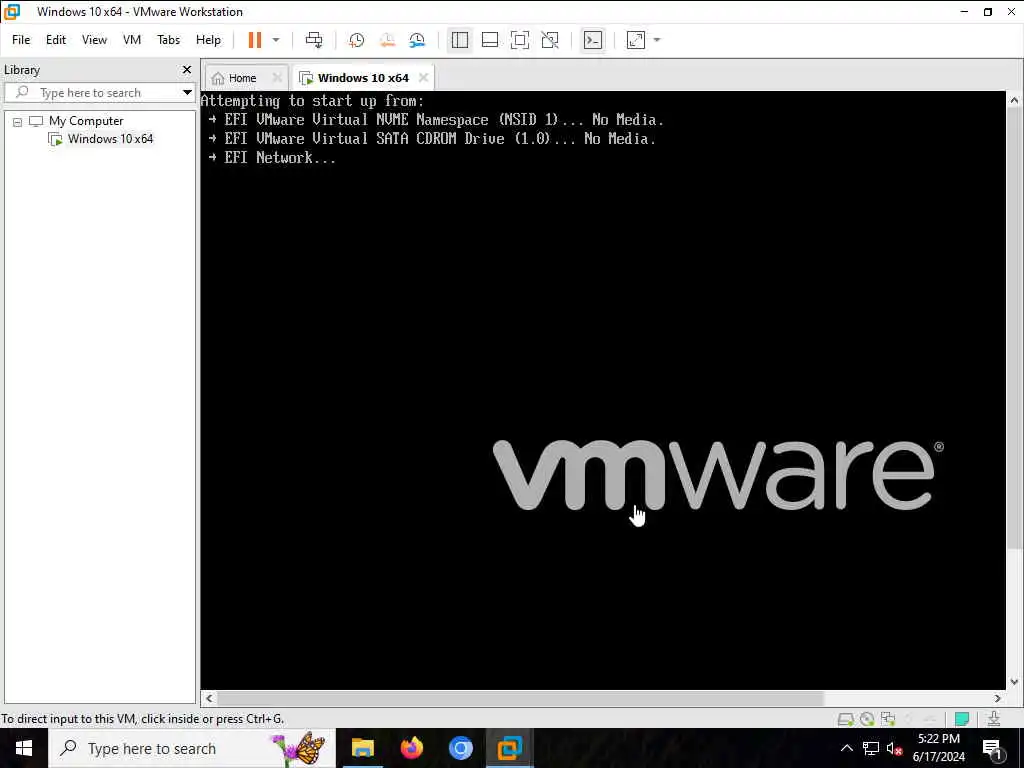Screen dimensions: 1024x768
Task: Revert the VM to its previous snapshot
Action: [387, 40]
